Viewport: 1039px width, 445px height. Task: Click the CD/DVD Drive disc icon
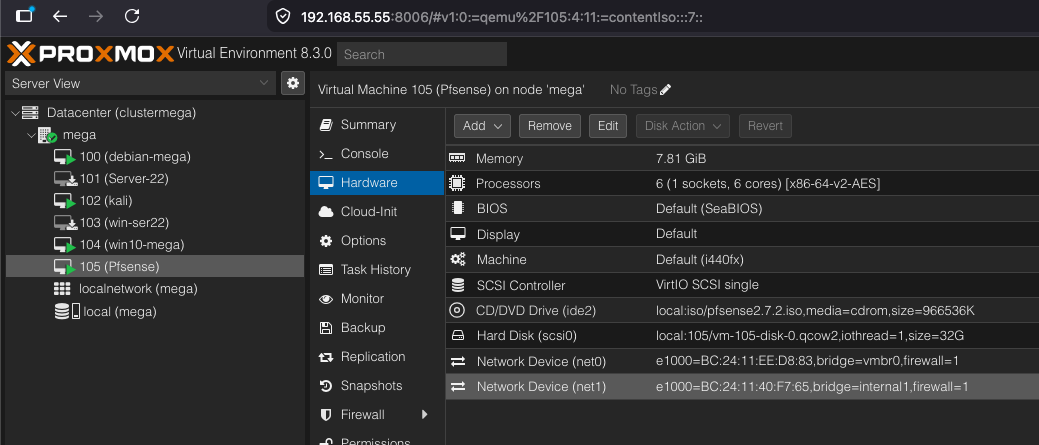pyautogui.click(x=457, y=311)
